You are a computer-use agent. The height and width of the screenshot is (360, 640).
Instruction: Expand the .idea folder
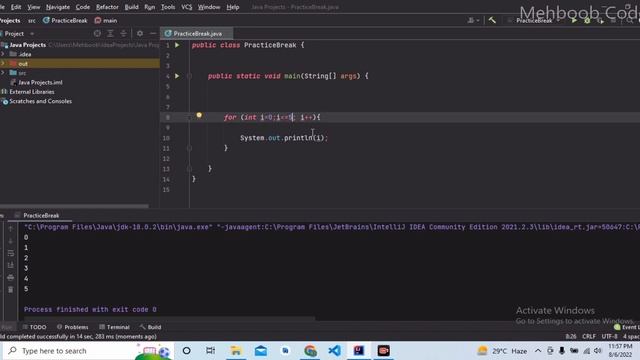3,54
